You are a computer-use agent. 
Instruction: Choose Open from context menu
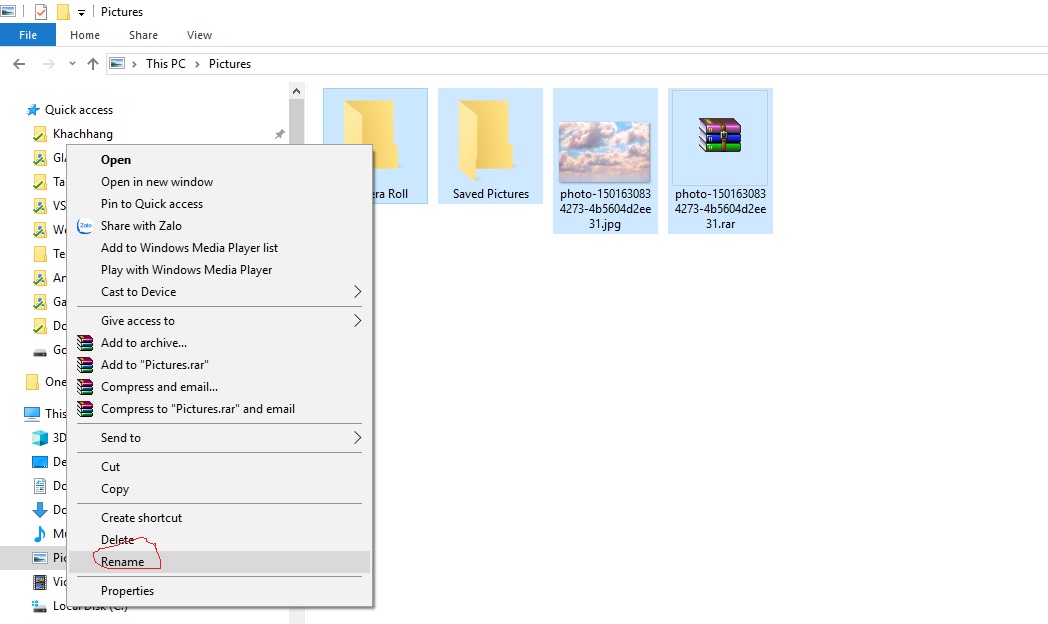pyautogui.click(x=219, y=160)
